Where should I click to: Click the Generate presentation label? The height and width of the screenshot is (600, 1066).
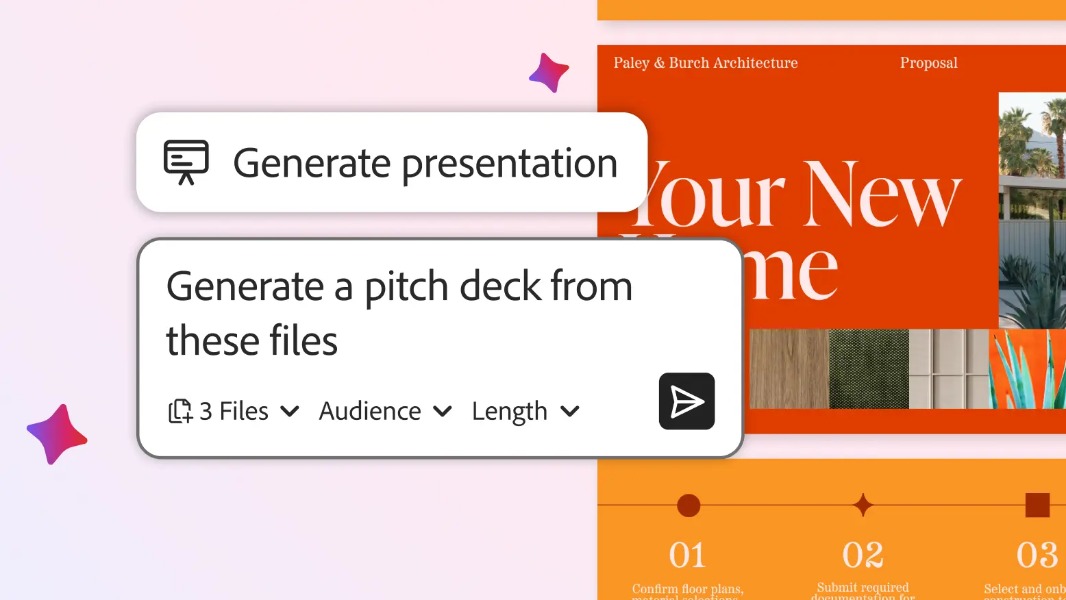click(425, 163)
